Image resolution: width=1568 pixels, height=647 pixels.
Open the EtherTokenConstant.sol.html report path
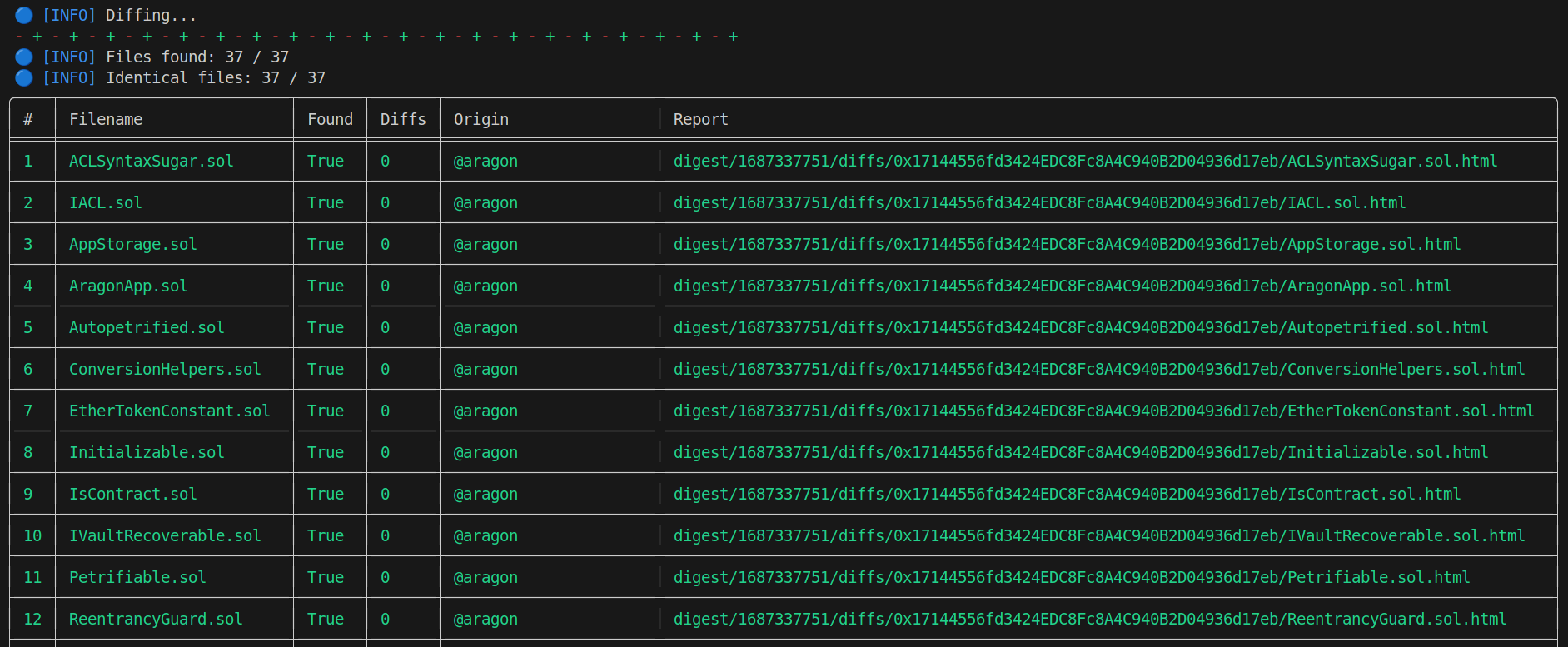(1104, 411)
